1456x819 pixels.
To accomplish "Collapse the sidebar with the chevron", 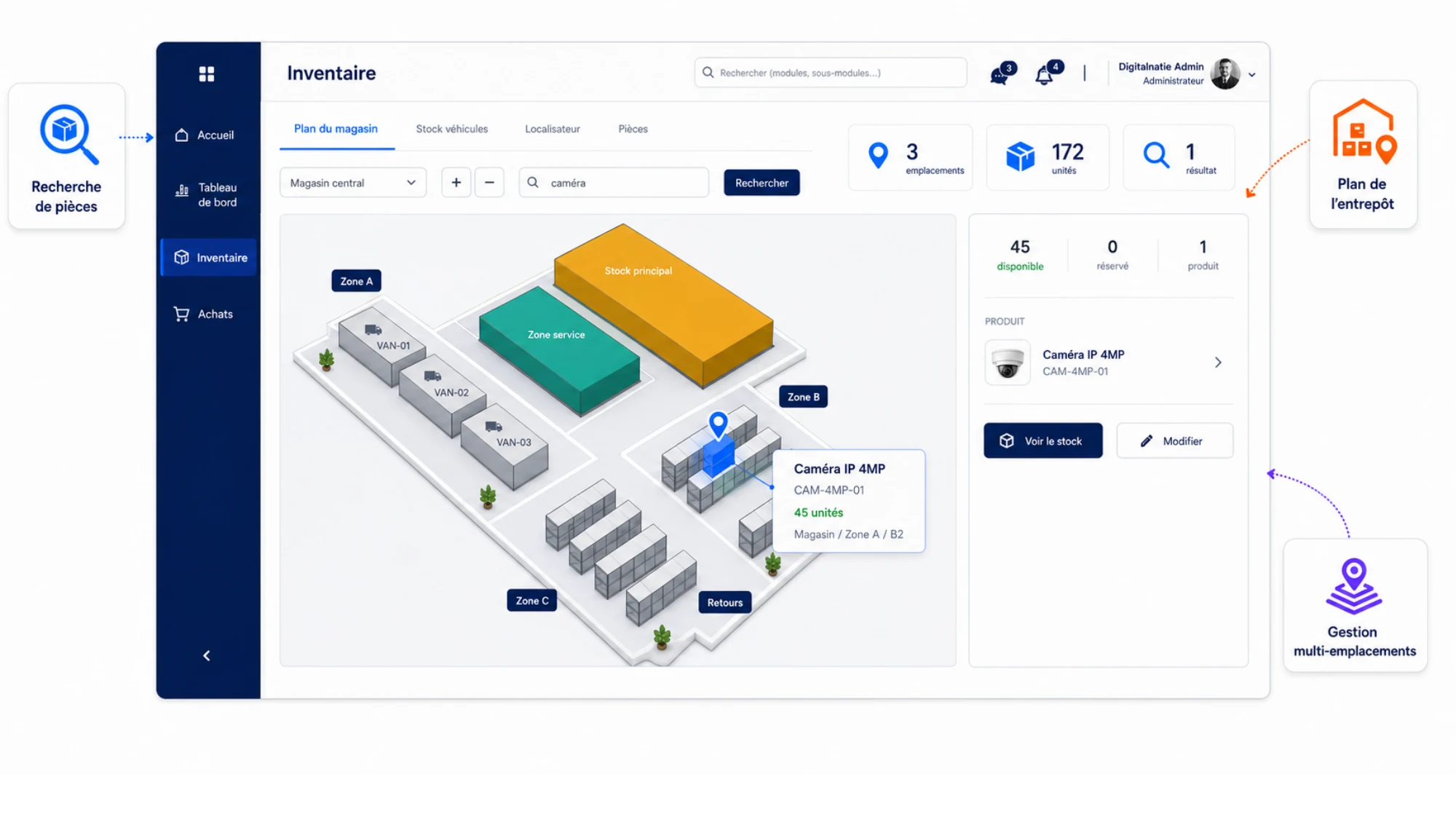I will [207, 656].
